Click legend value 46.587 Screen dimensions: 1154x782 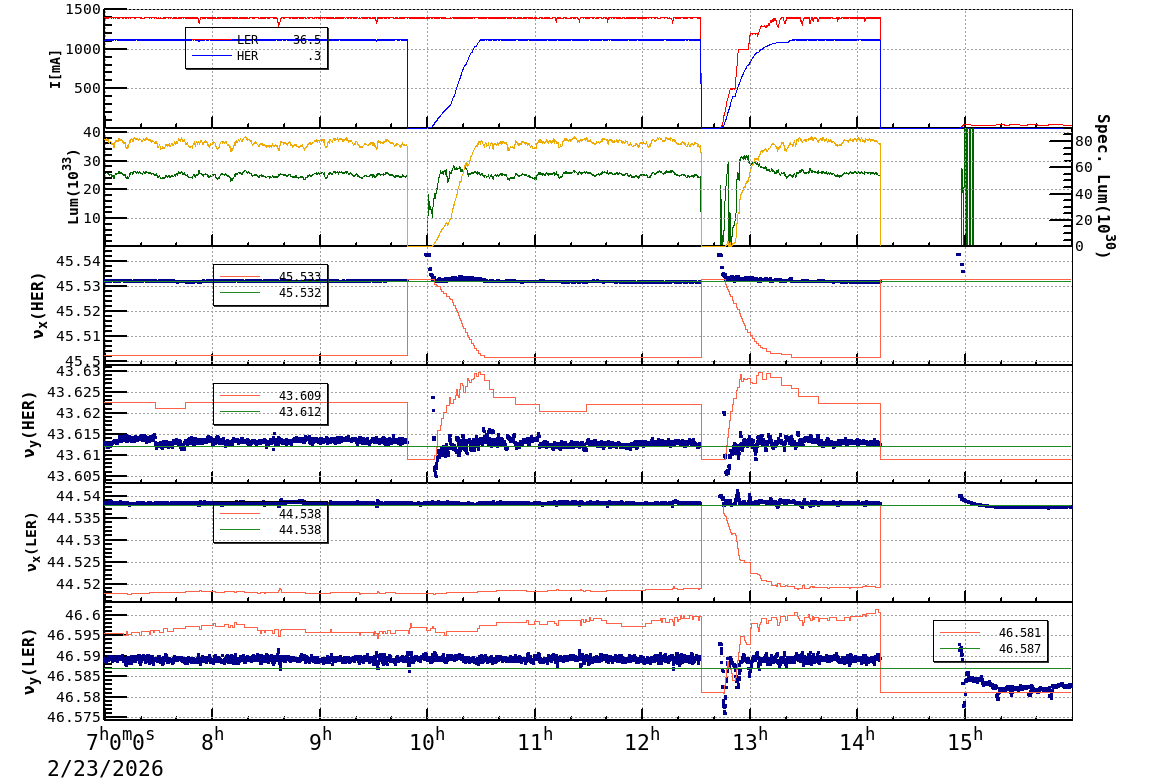pyautogui.click(x=1019, y=649)
